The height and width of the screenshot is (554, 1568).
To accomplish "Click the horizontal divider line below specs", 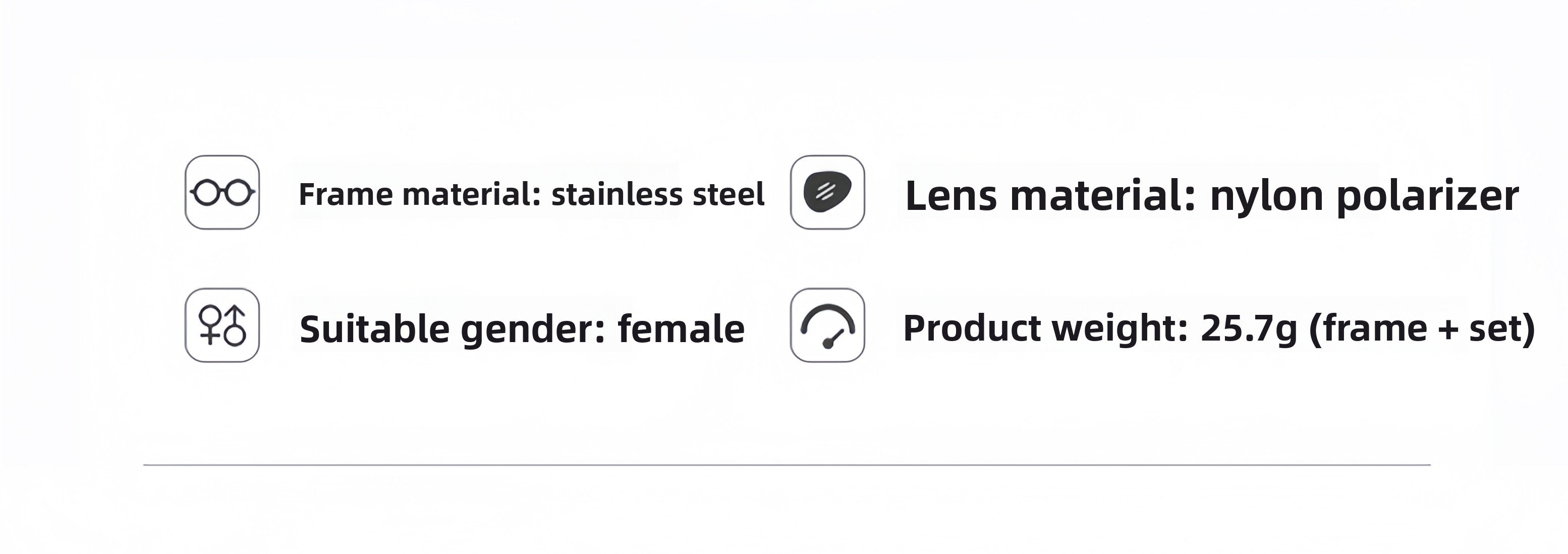I will (787, 465).
